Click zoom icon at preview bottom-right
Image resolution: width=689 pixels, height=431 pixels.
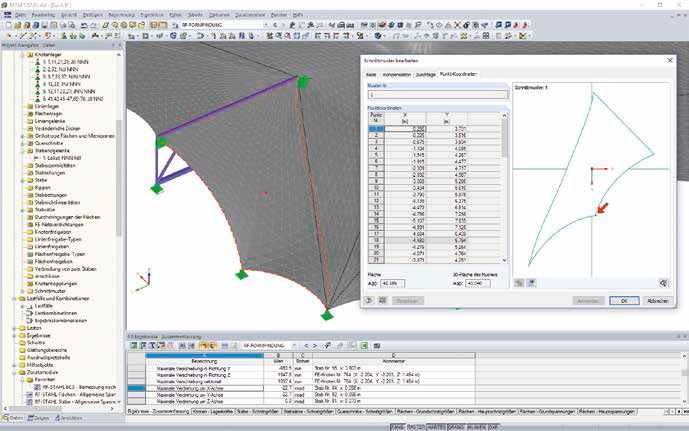(664, 283)
